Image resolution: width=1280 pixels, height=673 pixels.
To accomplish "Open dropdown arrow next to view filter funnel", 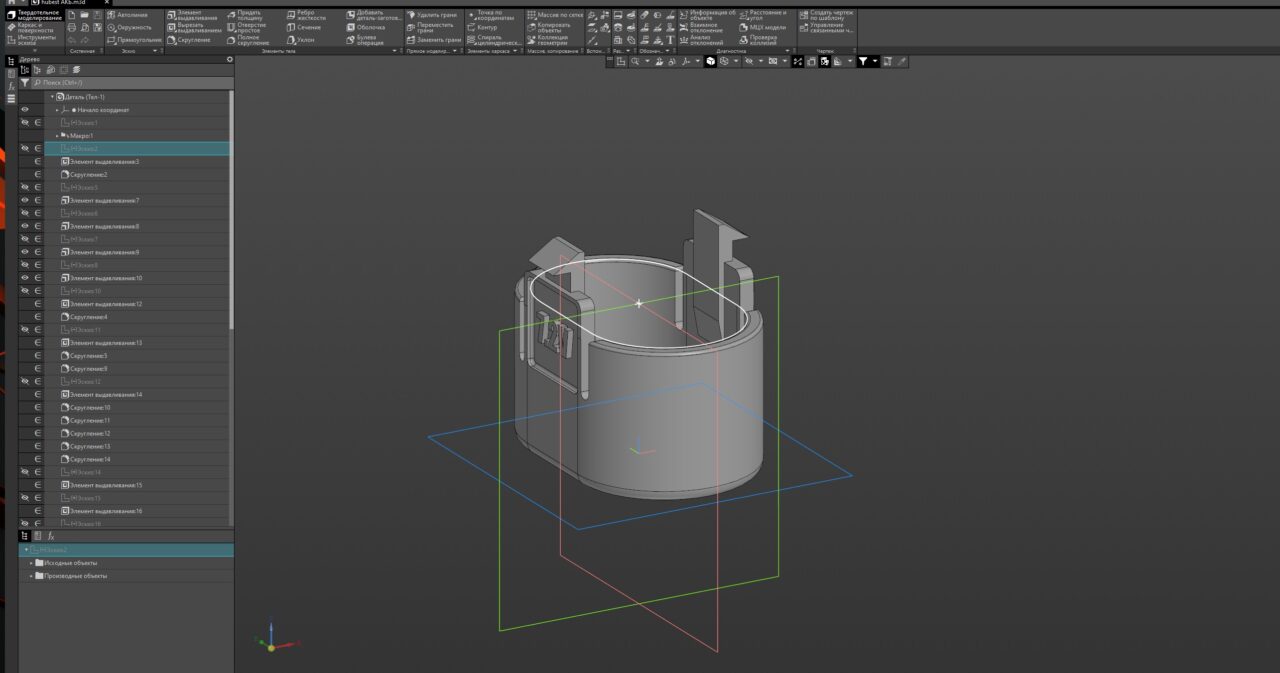I will pos(875,61).
